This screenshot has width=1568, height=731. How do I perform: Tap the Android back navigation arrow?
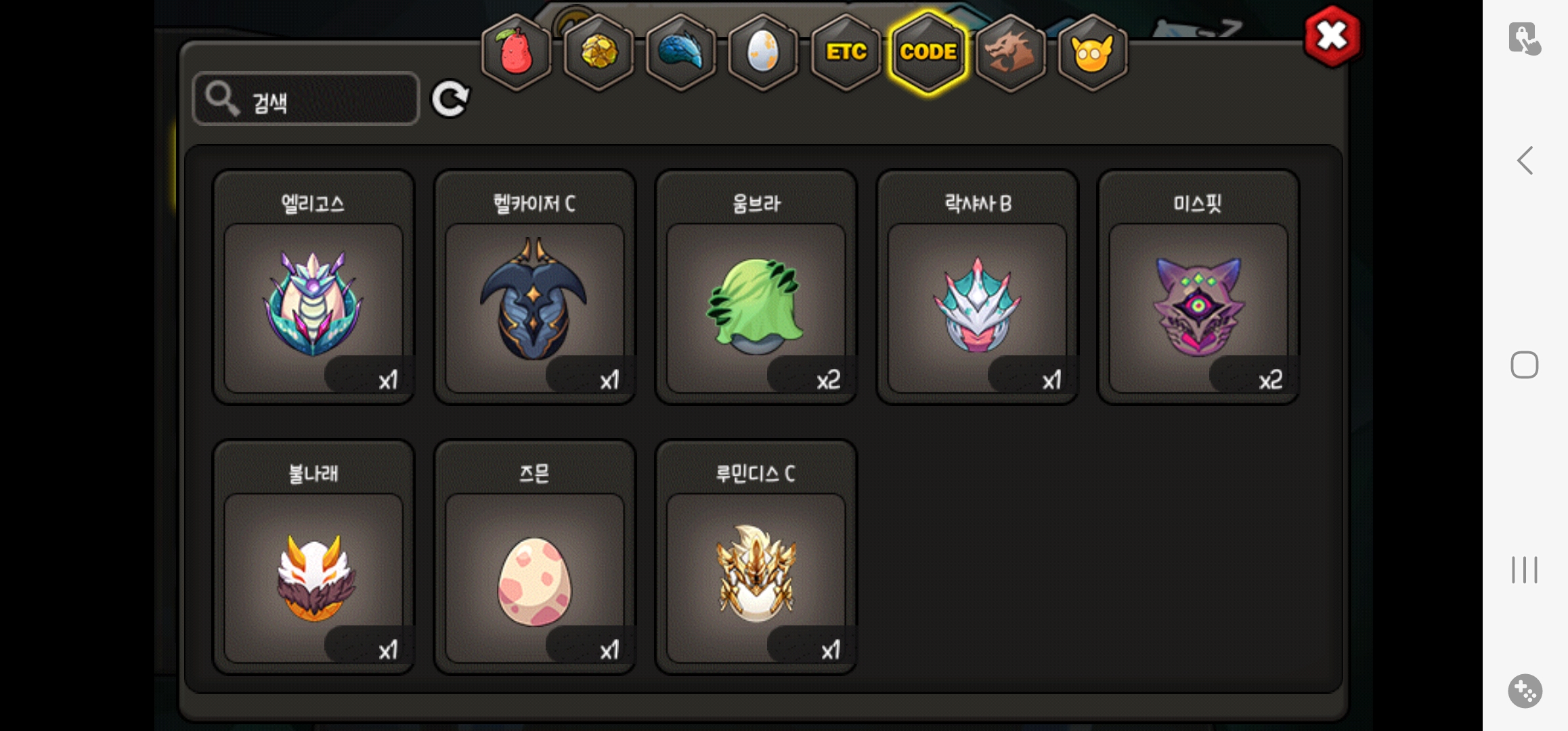(x=1524, y=160)
